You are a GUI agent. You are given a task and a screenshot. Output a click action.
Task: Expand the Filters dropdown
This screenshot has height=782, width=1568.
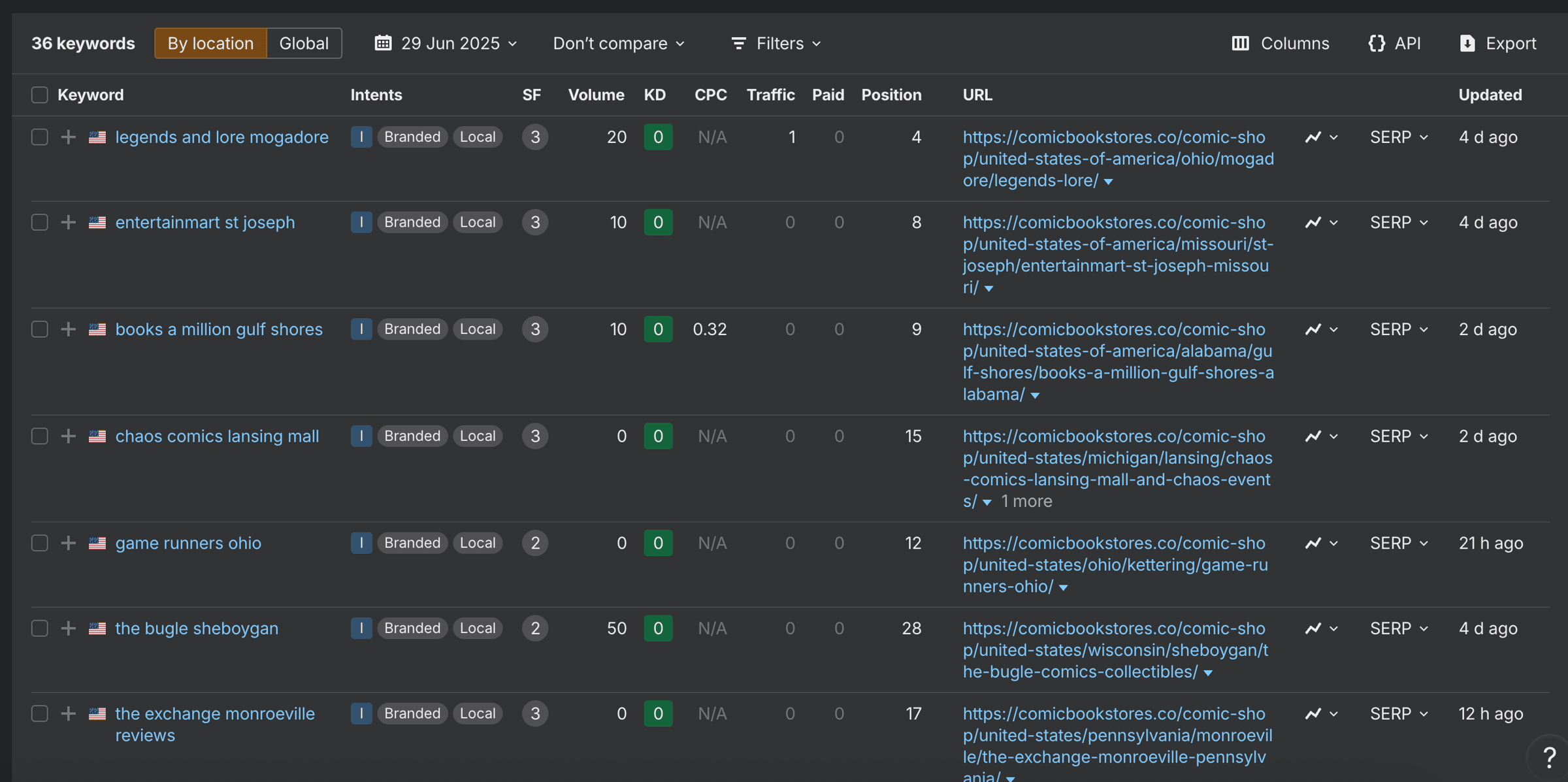[x=776, y=43]
